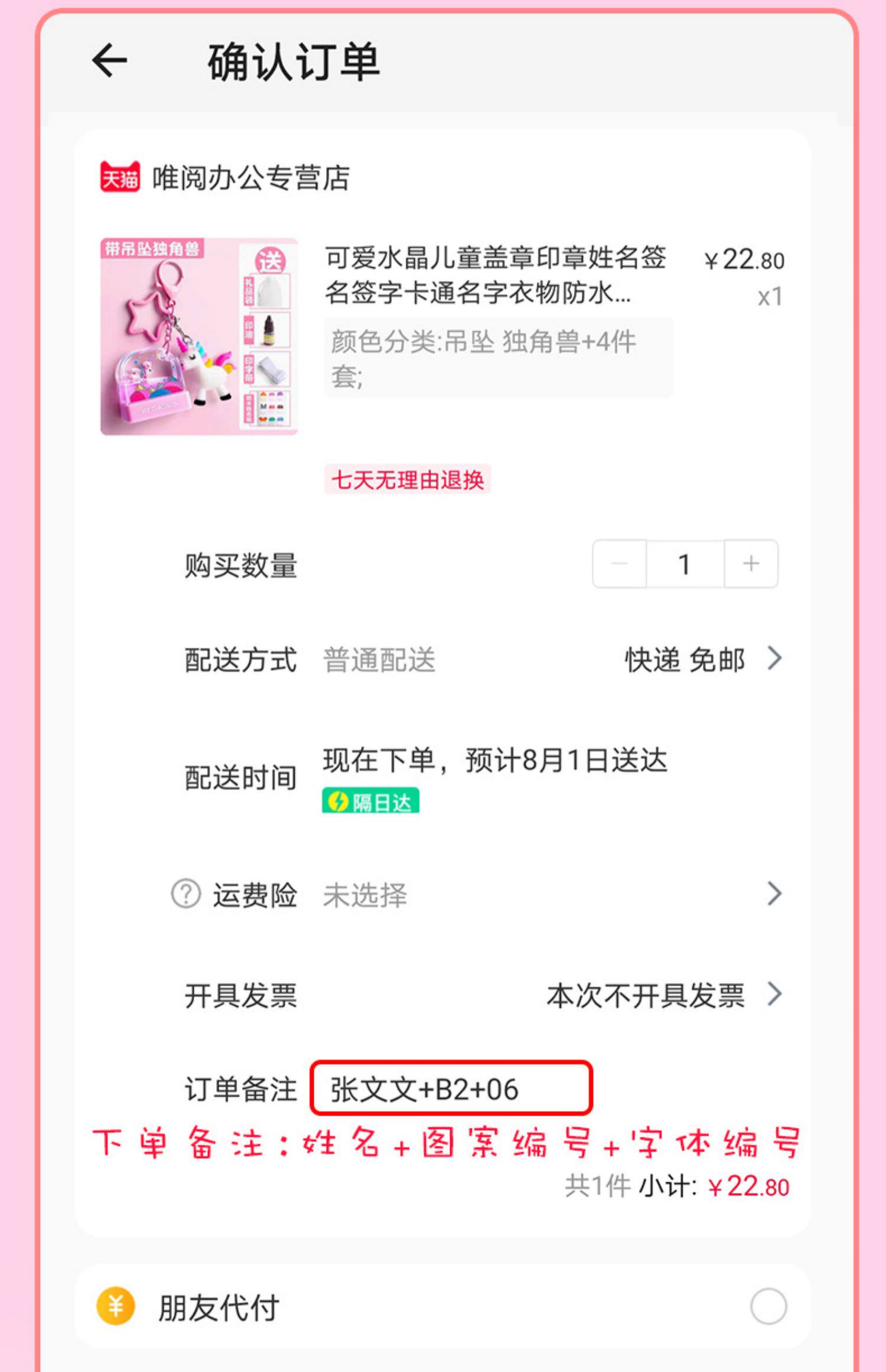The width and height of the screenshot is (886, 1372).
Task: Select the 朋友代付 radio button
Action: (768, 1306)
